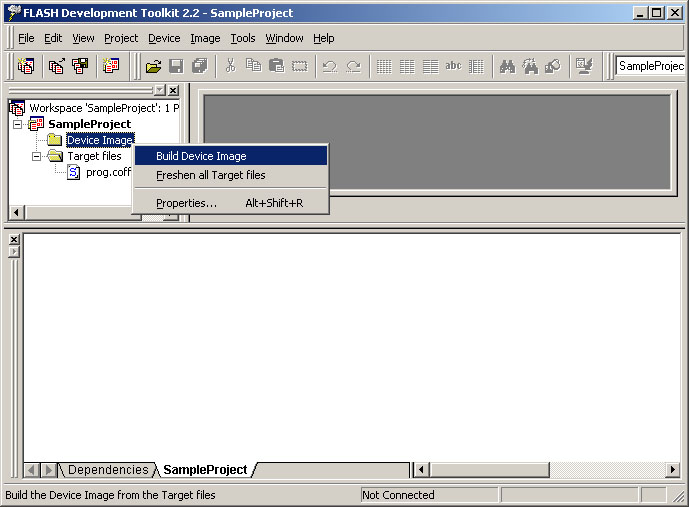The height and width of the screenshot is (507, 689).
Task: Click the toolbar icon right of Find Next
Action: point(553,66)
